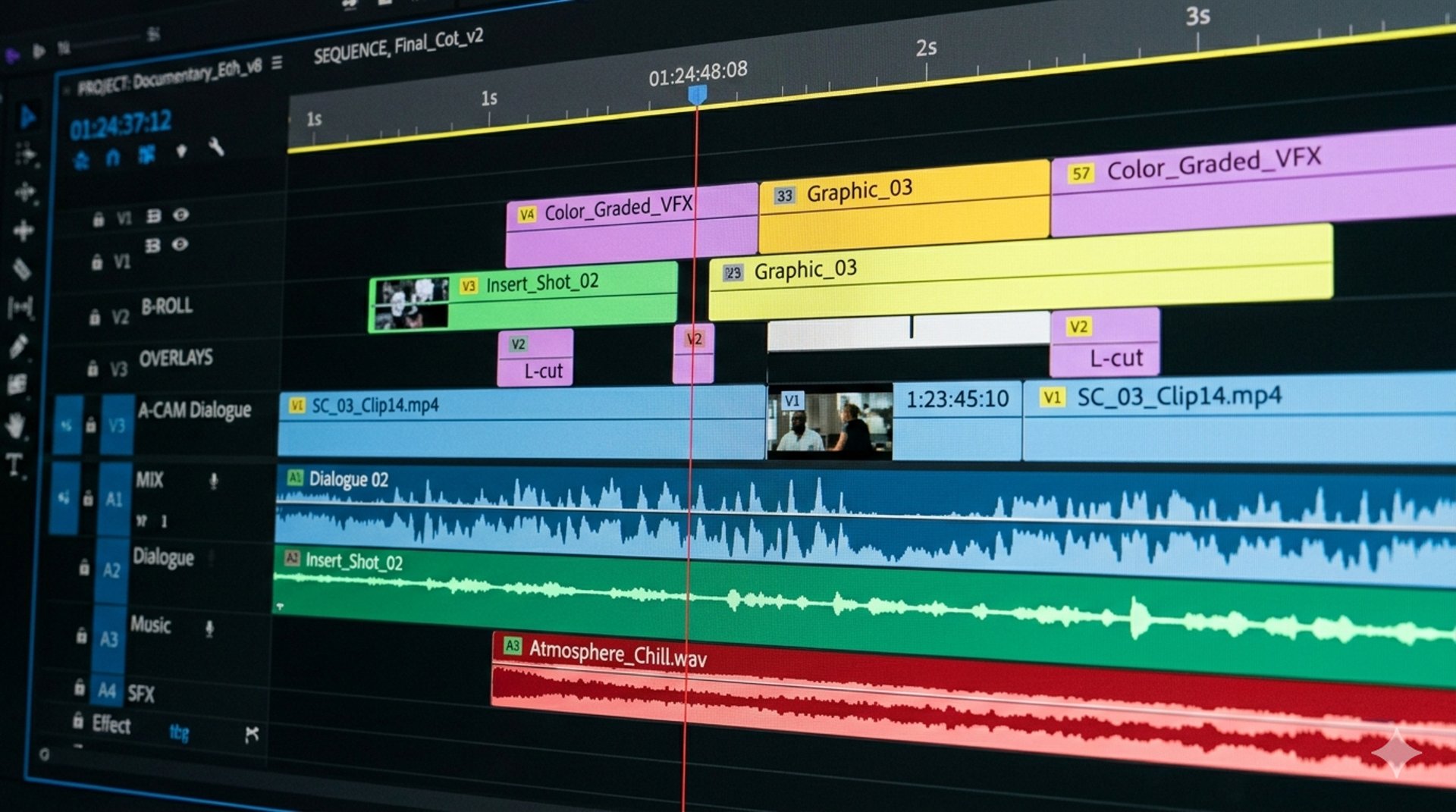1456x812 pixels.
Task: Click the V1 clip thumbnail of two people
Action: pos(830,422)
